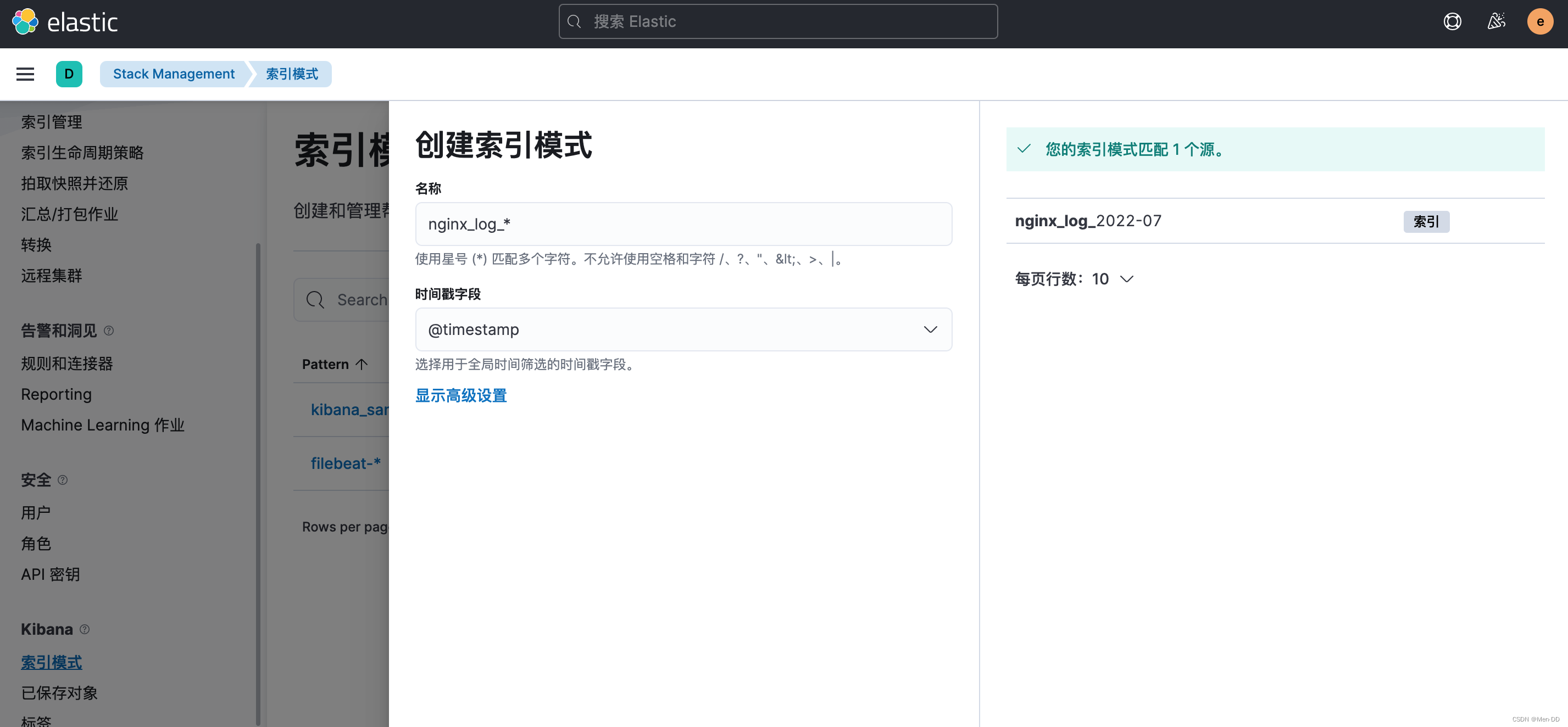Click the 名称 input containing nginx_log_*
Image resolution: width=1568 pixels, height=727 pixels.
pyautogui.click(x=683, y=223)
